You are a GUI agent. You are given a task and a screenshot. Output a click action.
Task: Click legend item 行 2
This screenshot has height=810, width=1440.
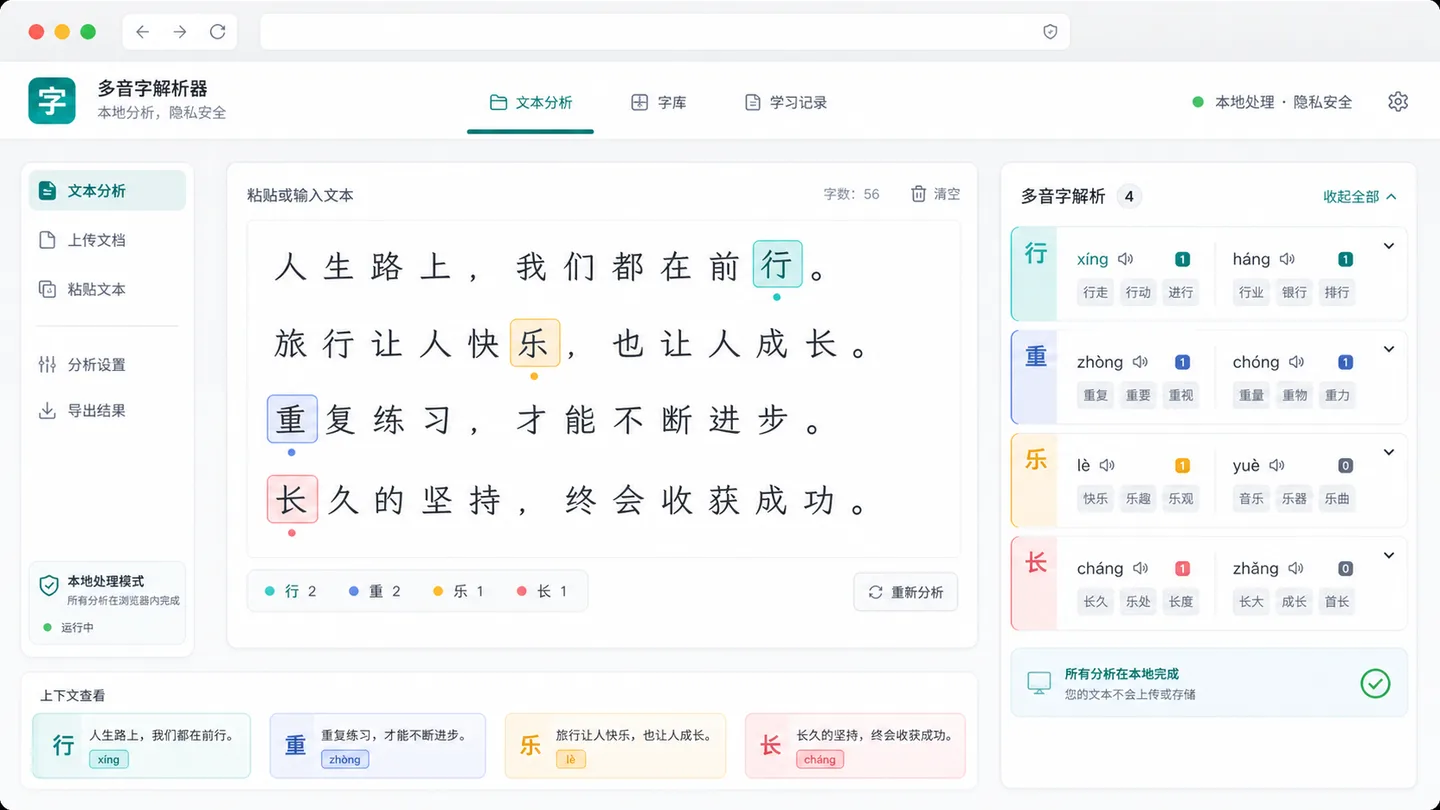tap(290, 591)
